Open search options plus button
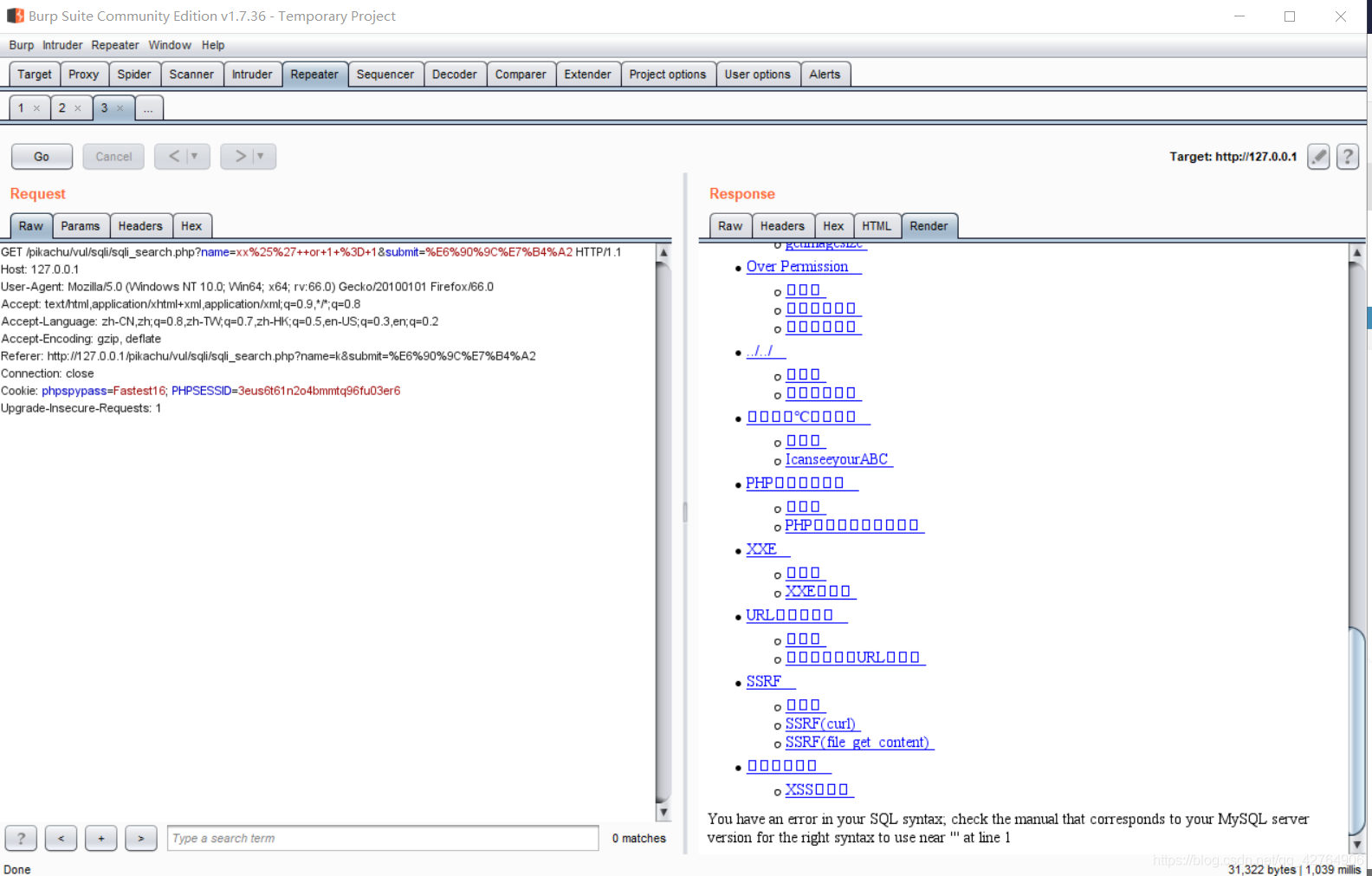1372x876 pixels. (101, 838)
